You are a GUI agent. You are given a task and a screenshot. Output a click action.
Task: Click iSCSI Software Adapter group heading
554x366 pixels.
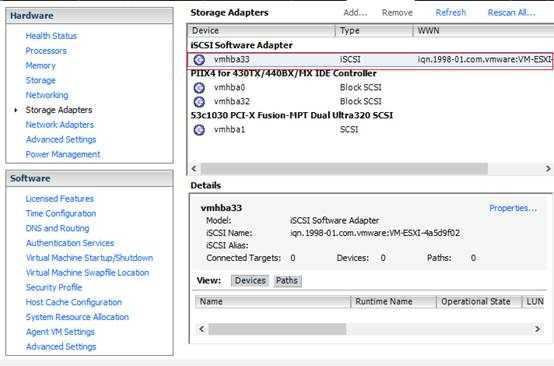click(242, 45)
